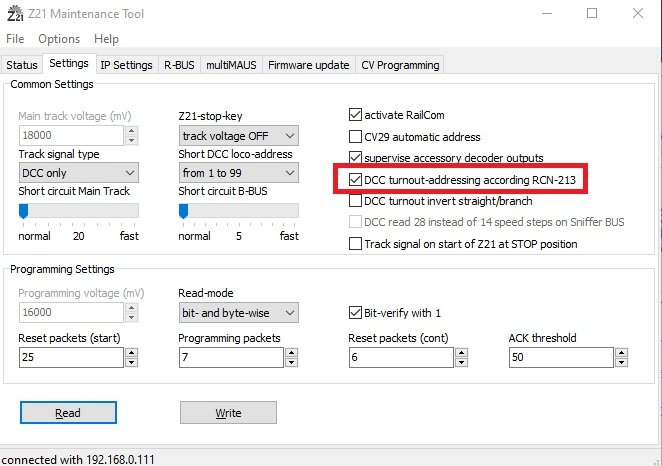Screen dimensions: 662x466
Task: Click the Main track voltage field
Action: point(71,135)
